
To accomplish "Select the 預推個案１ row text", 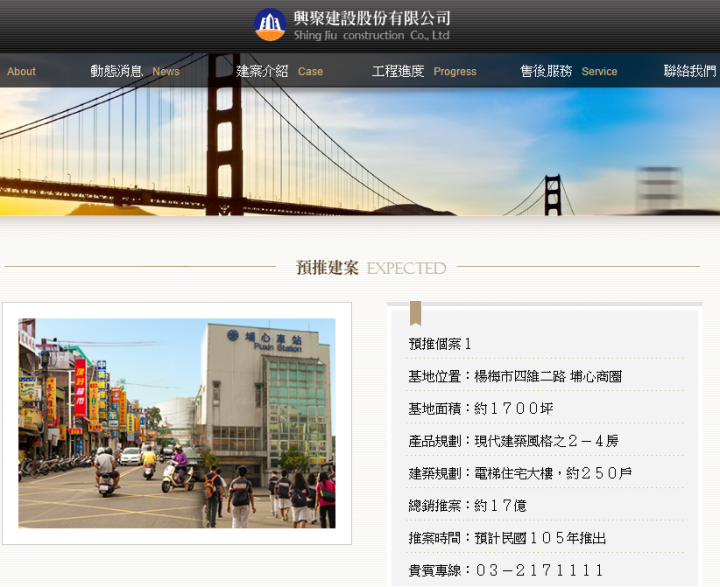I will tap(440, 344).
